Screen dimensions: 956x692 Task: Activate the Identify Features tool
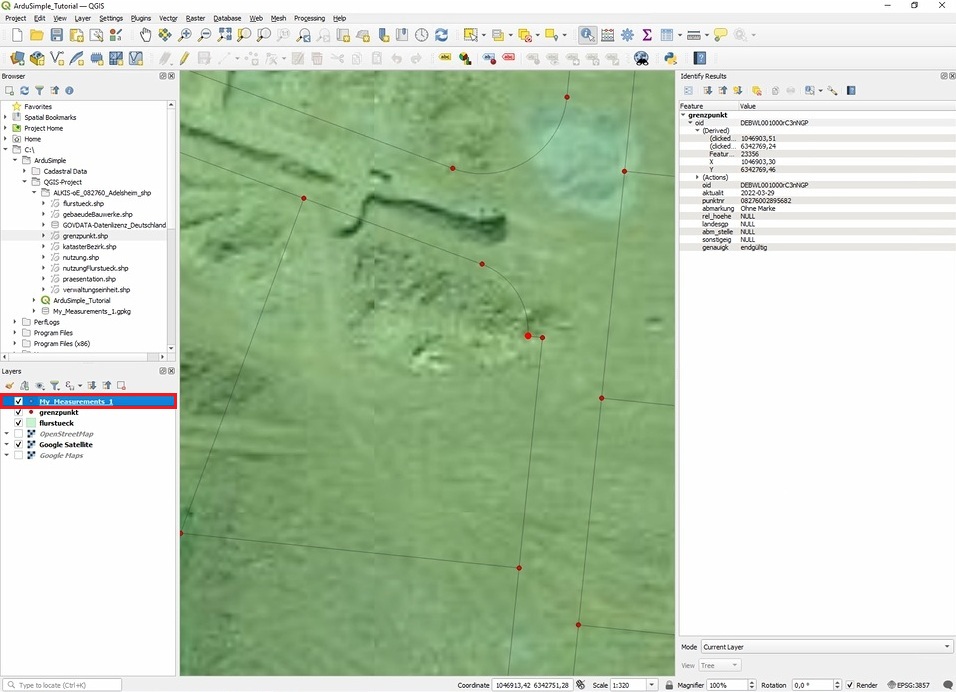587,35
